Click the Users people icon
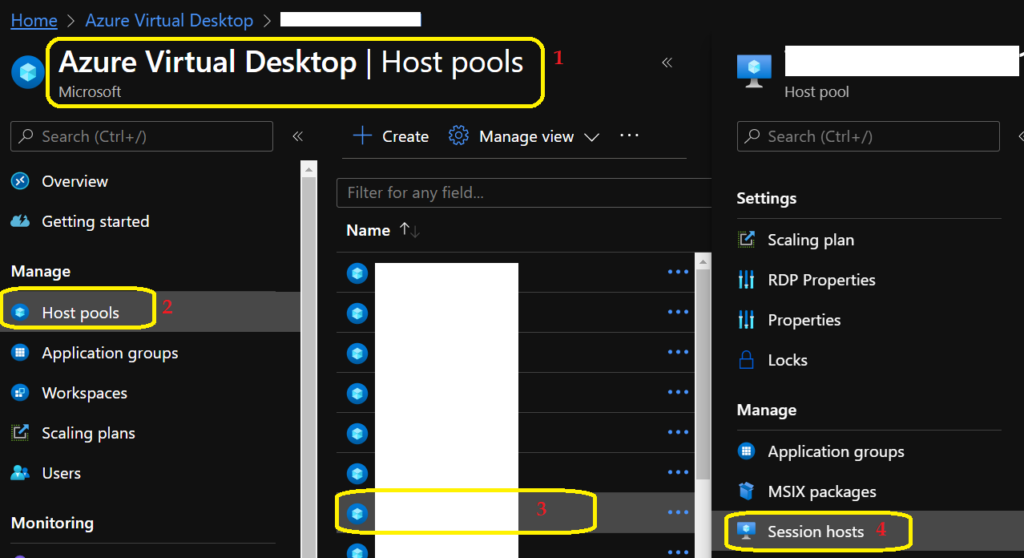This screenshot has width=1024, height=558. 20,473
